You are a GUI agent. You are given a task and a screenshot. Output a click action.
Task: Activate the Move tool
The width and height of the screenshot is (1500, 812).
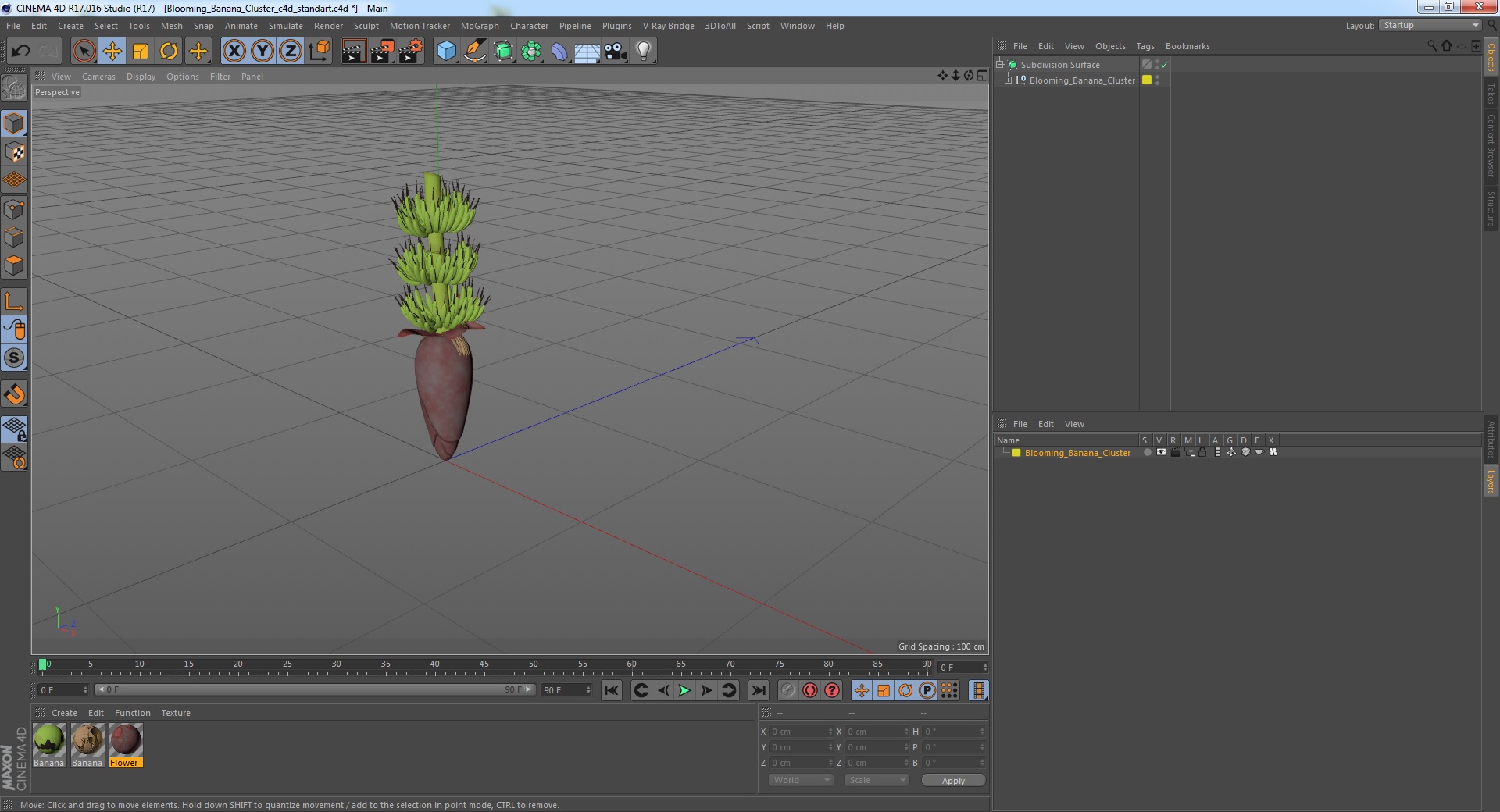point(112,52)
